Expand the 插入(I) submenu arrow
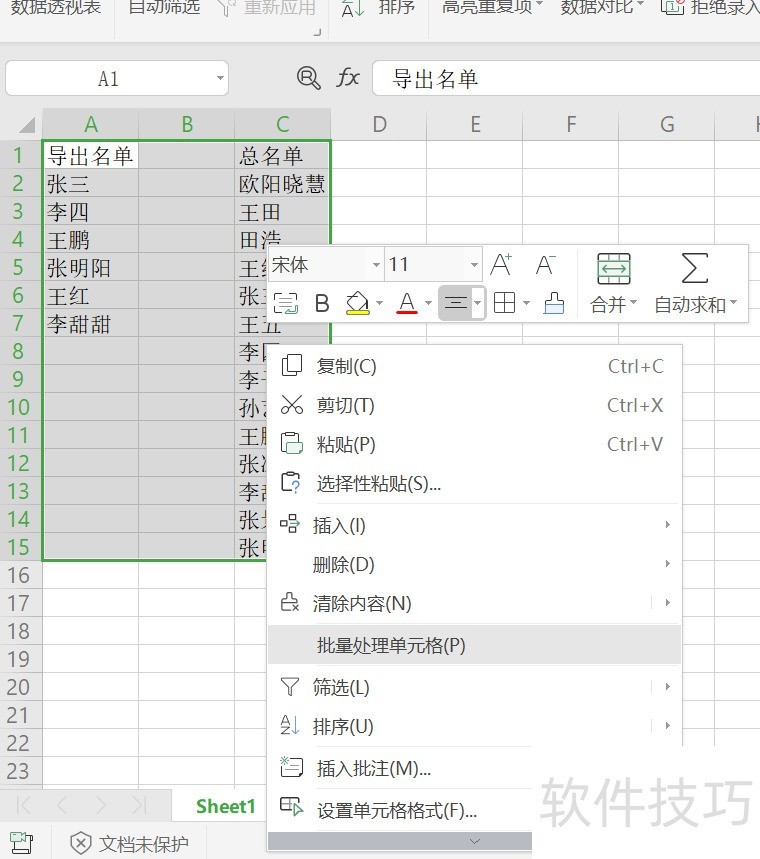The height and width of the screenshot is (859, 760). click(x=667, y=525)
